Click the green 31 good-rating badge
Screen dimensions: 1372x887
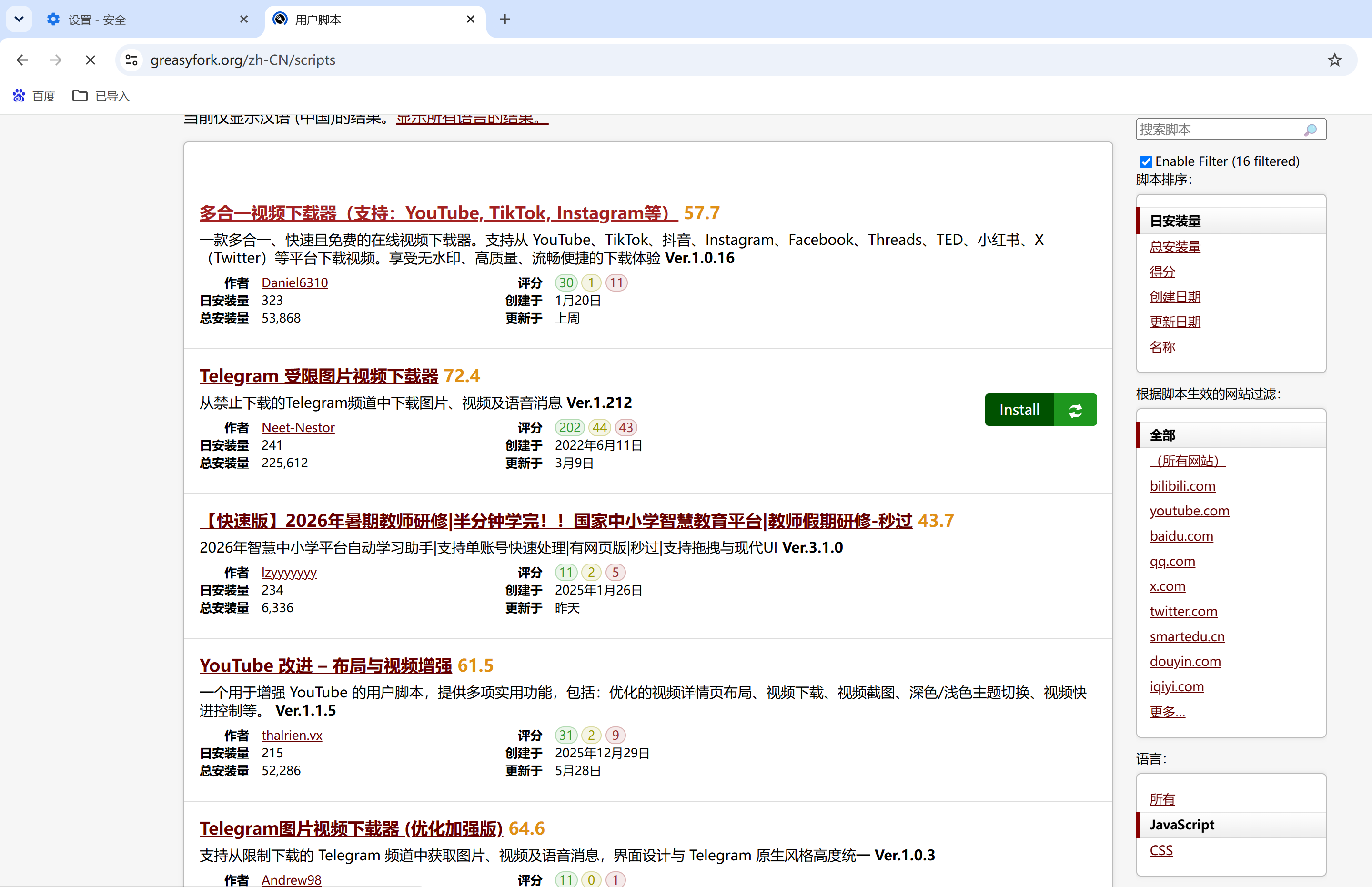[x=566, y=736]
